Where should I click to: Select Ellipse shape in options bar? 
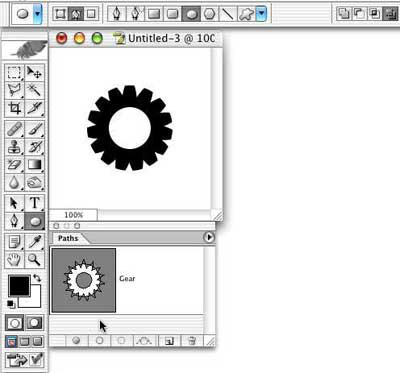pyautogui.click(x=191, y=14)
